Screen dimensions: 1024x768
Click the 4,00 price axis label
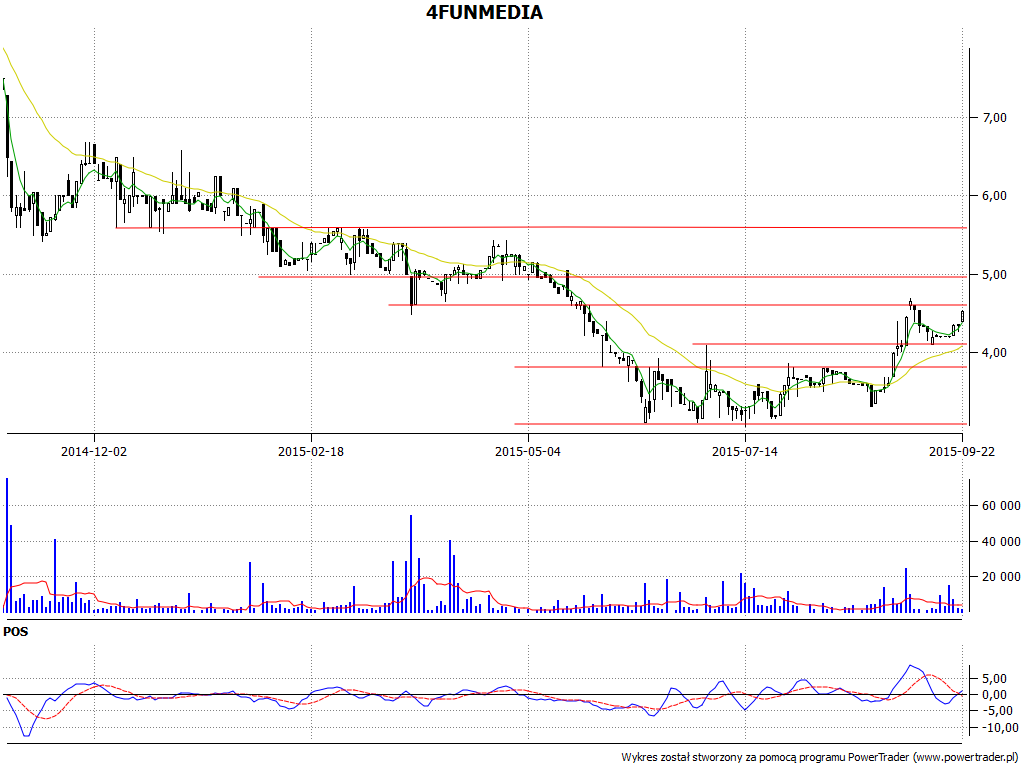coord(995,353)
